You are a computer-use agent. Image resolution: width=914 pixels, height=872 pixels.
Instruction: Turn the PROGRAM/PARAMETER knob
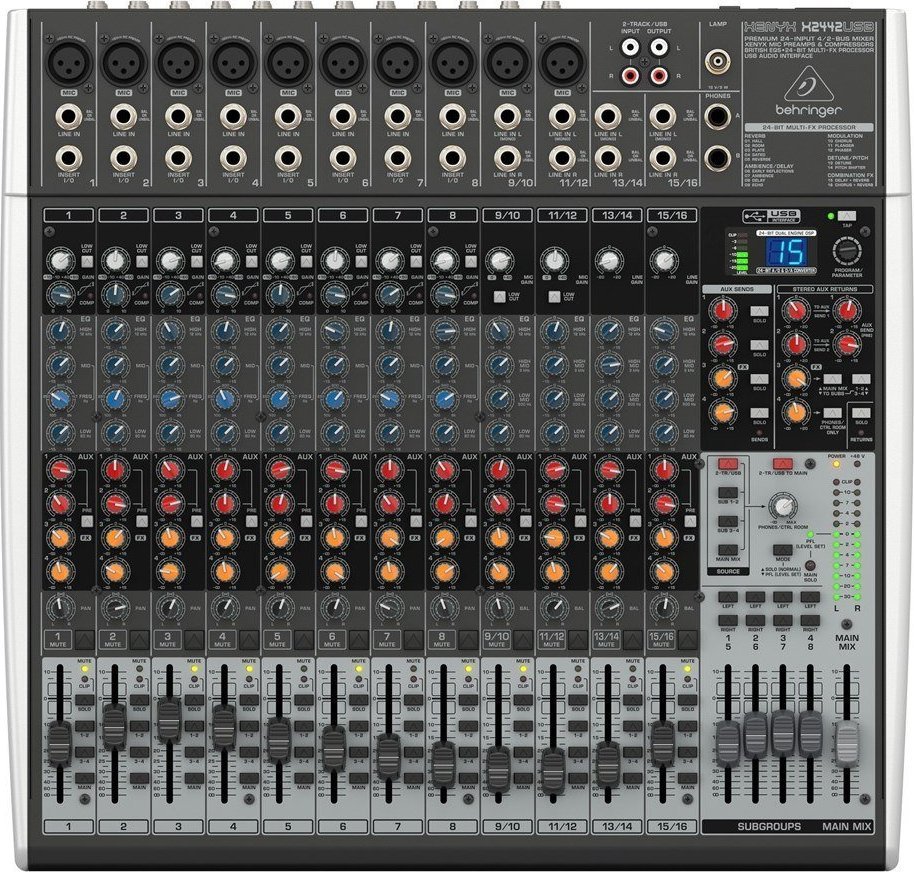[x=846, y=252]
